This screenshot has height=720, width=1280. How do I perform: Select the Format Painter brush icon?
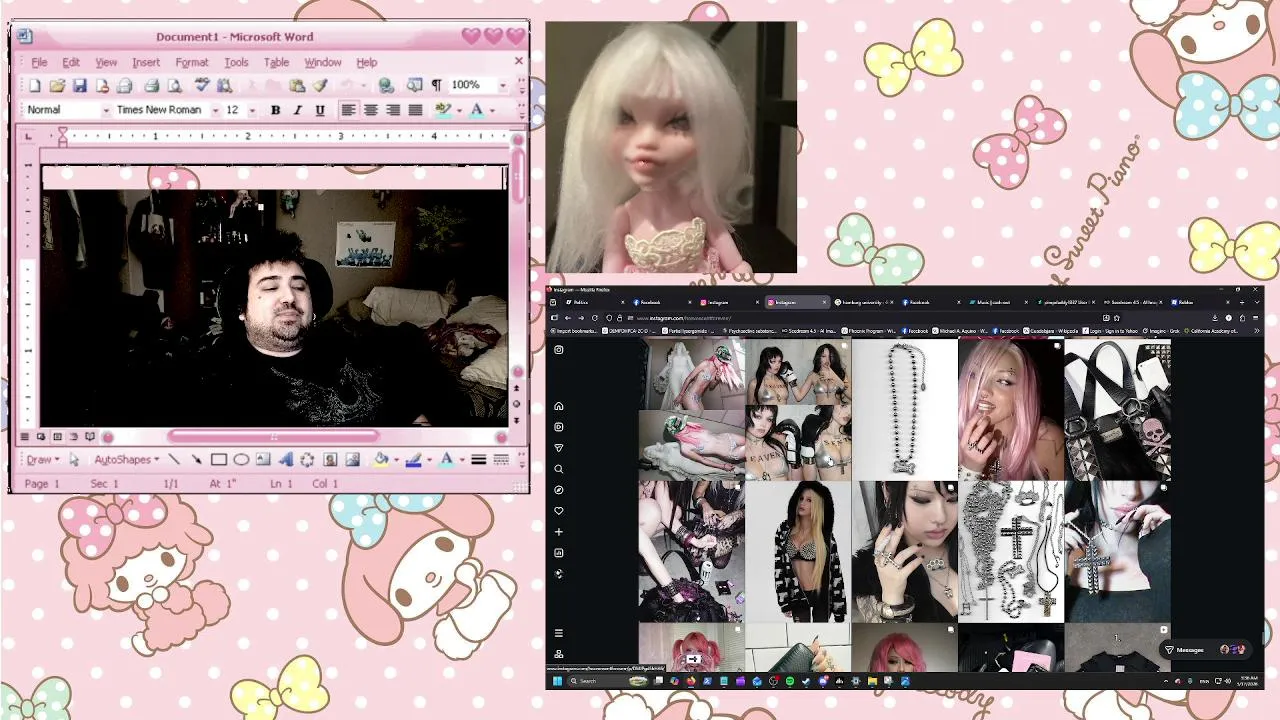320,86
